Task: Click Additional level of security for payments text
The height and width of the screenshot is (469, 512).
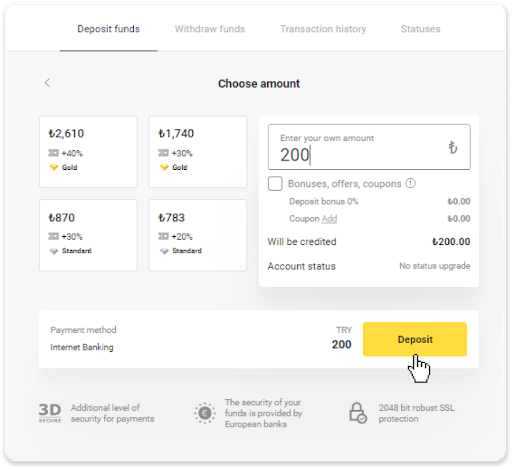Action: coord(112,413)
